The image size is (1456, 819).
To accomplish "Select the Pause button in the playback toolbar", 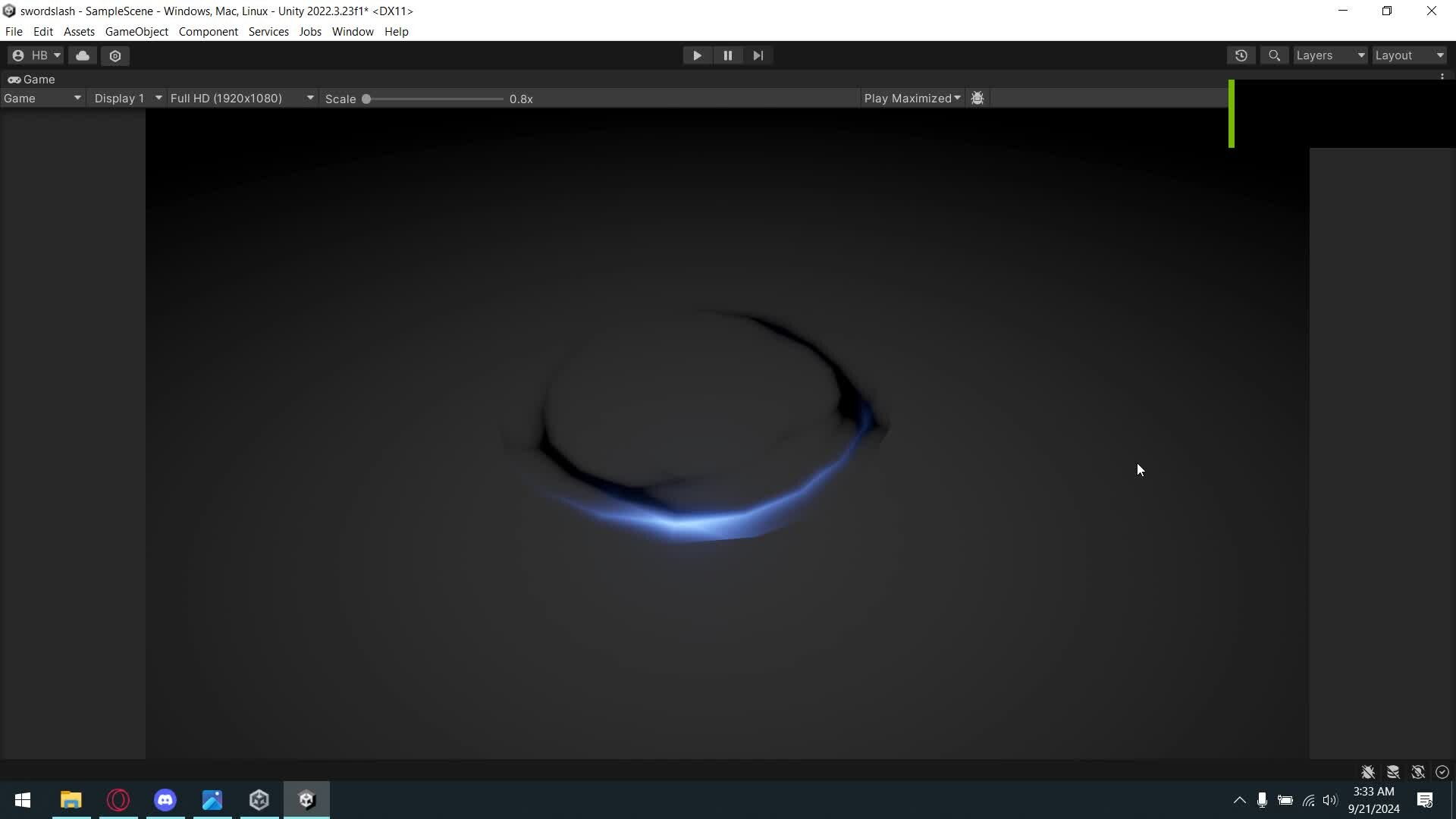I will pyautogui.click(x=727, y=55).
